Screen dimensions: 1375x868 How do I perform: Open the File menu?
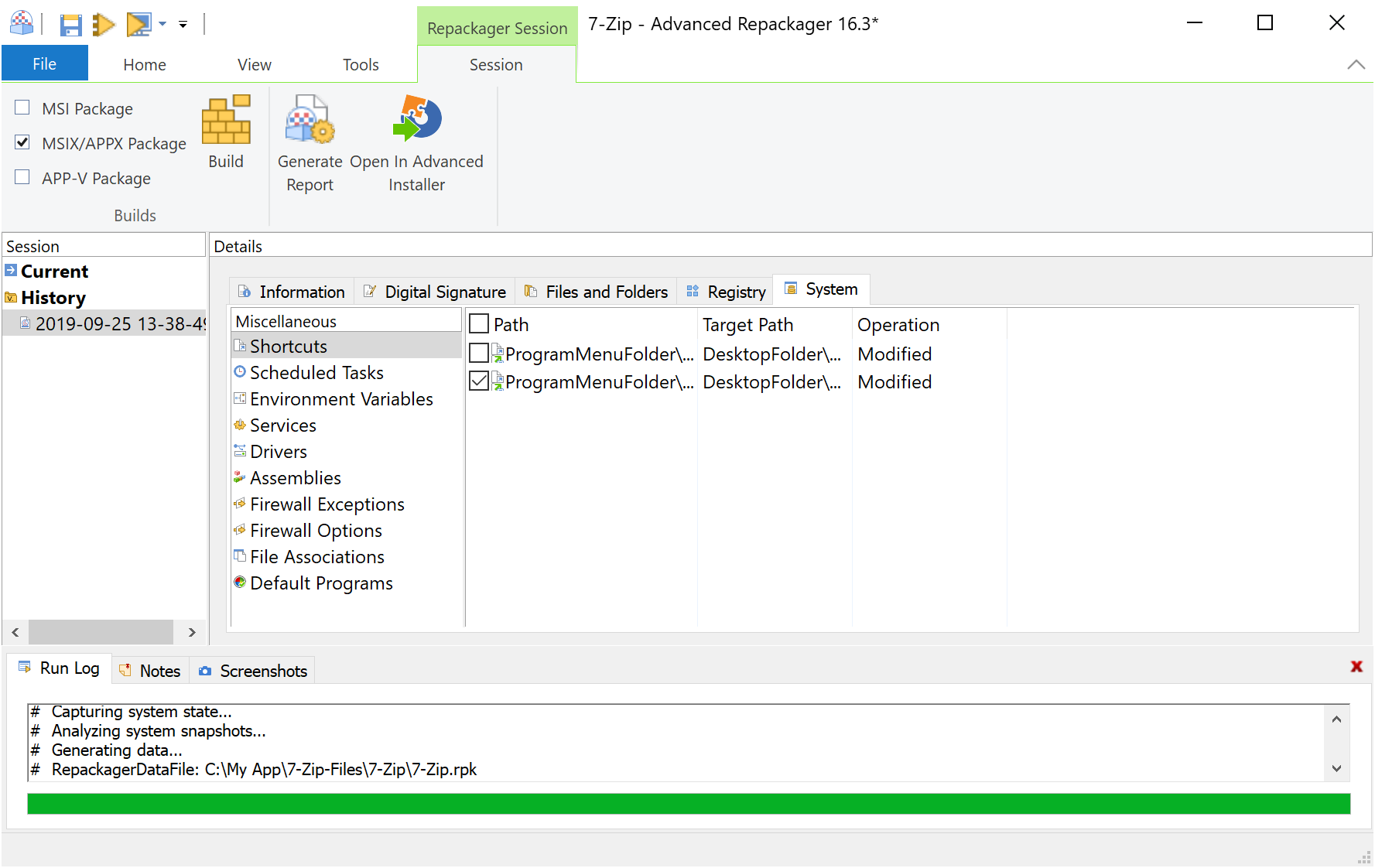click(45, 63)
